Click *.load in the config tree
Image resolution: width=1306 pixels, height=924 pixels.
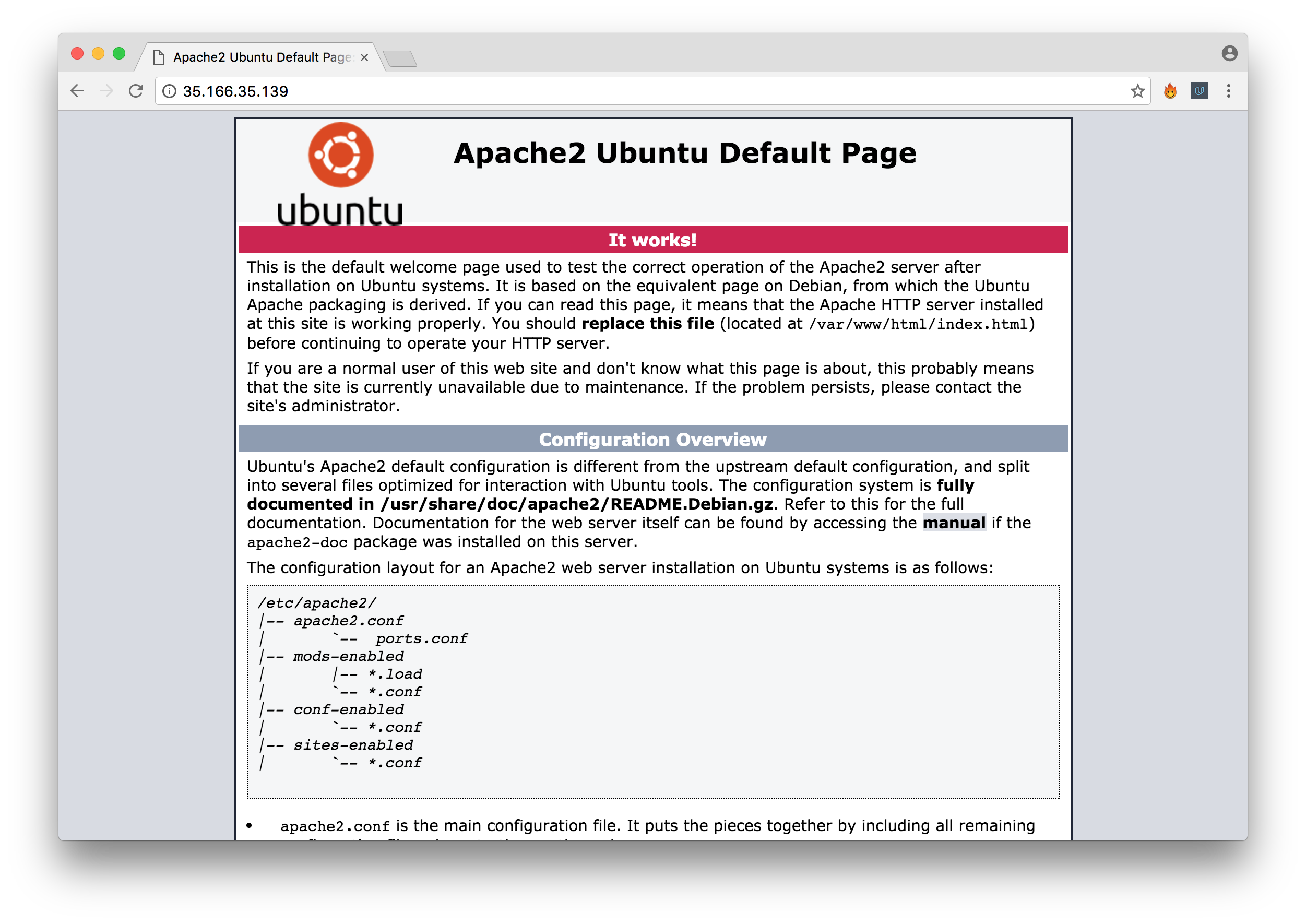click(x=395, y=674)
